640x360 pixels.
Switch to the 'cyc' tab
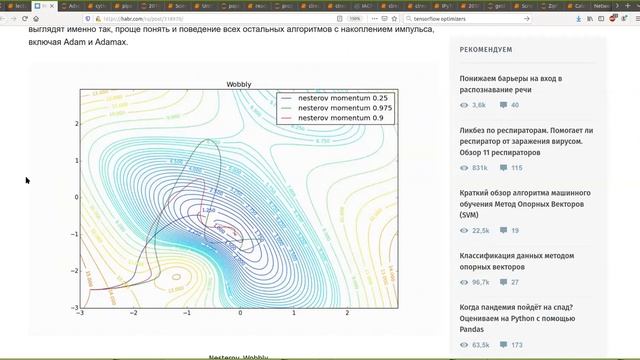click(x=97, y=6)
